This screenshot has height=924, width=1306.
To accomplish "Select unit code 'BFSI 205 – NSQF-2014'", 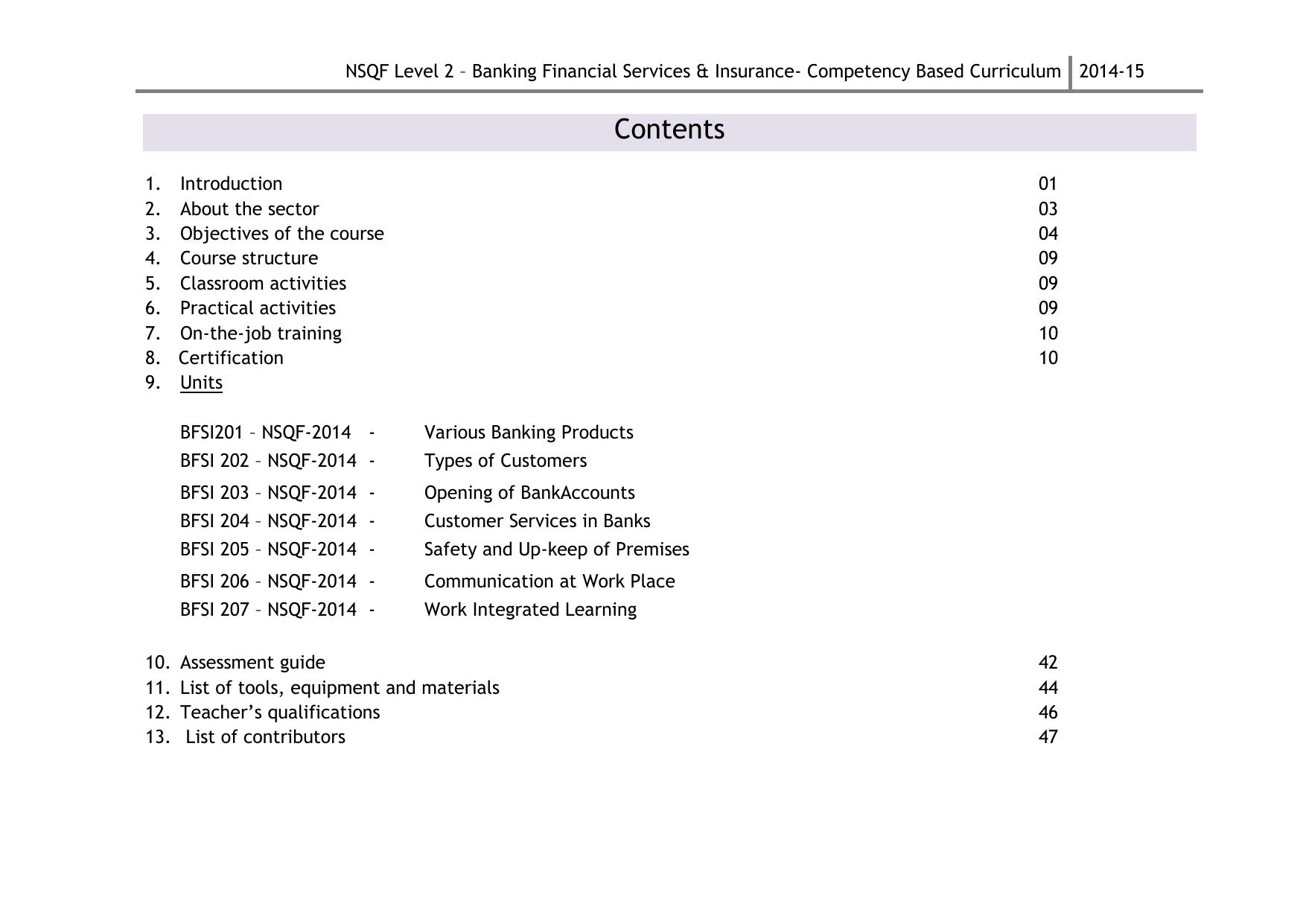I will pyautogui.click(x=268, y=549).
